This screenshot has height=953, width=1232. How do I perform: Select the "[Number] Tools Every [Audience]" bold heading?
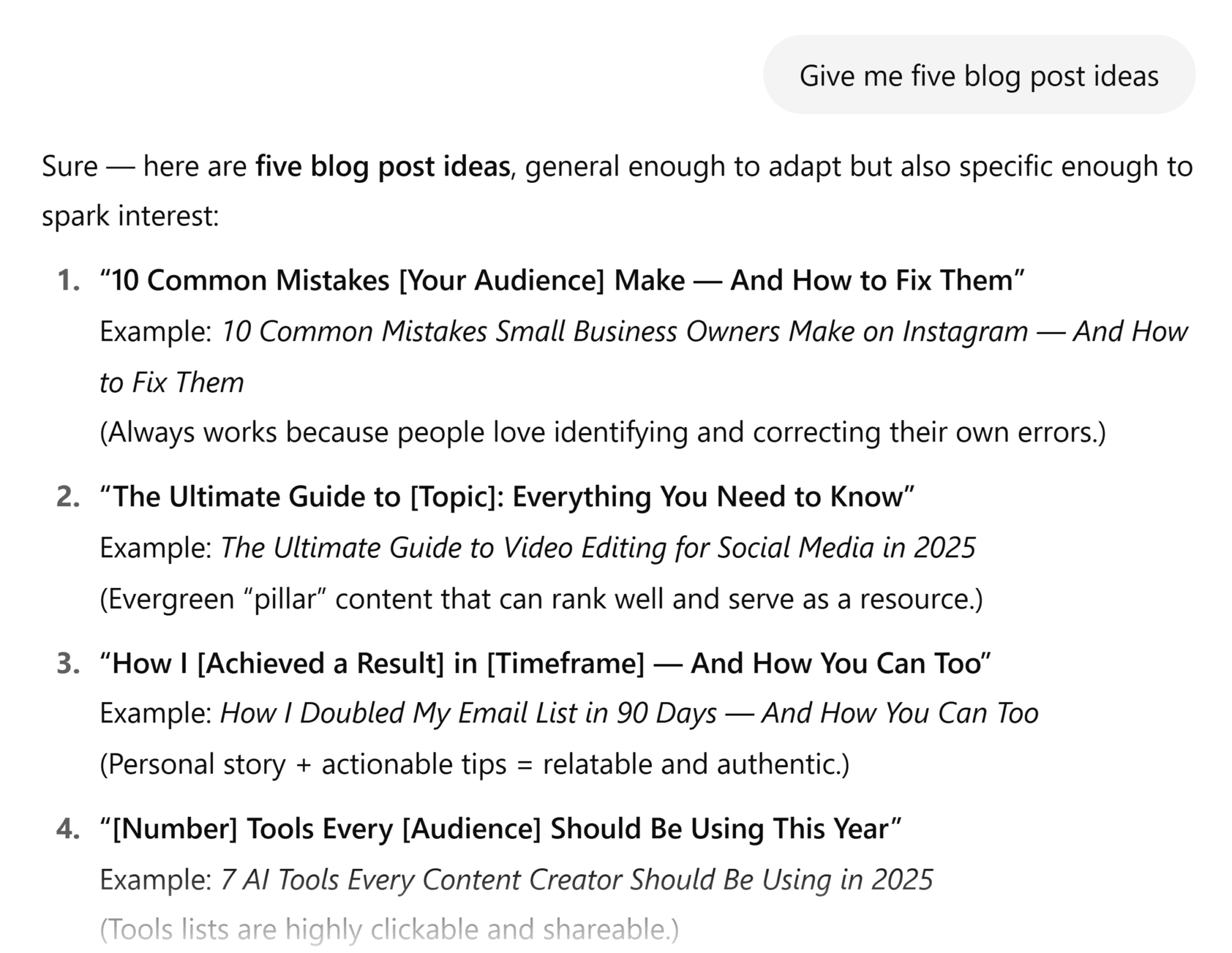500,828
